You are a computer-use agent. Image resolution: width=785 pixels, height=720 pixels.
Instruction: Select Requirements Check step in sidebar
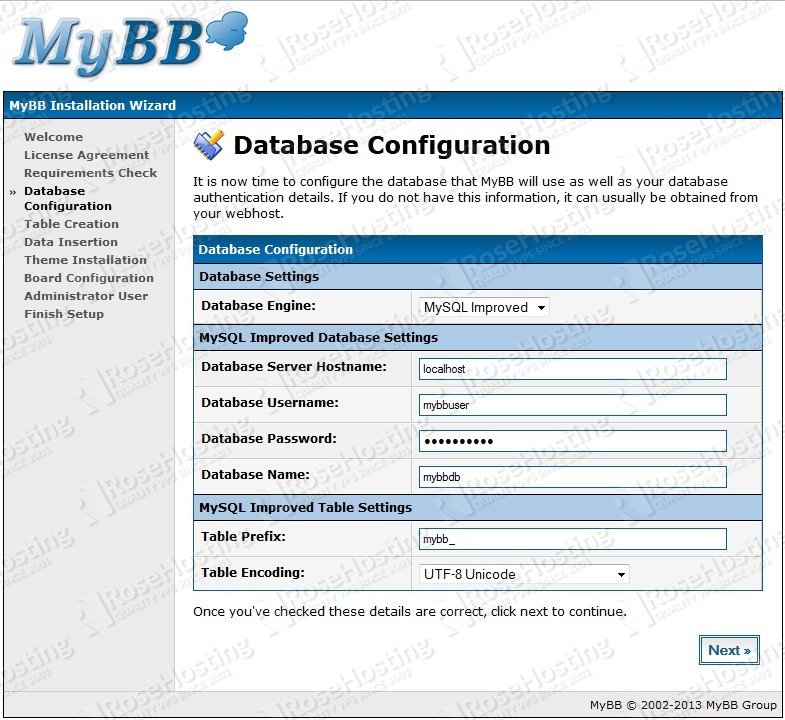point(91,173)
